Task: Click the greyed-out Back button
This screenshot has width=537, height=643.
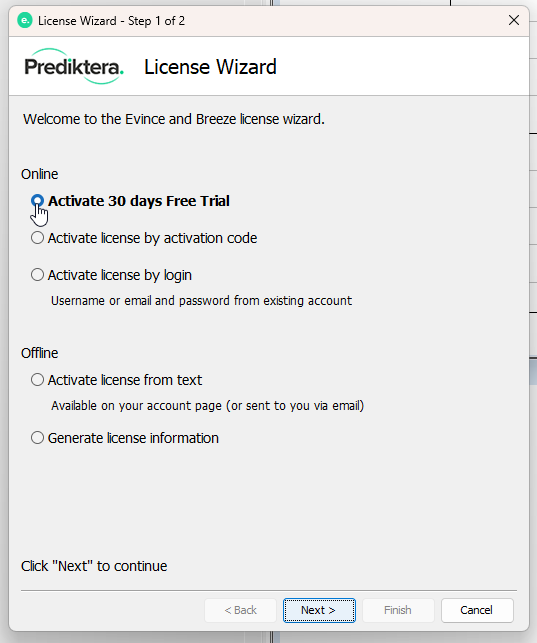Action: (240, 610)
